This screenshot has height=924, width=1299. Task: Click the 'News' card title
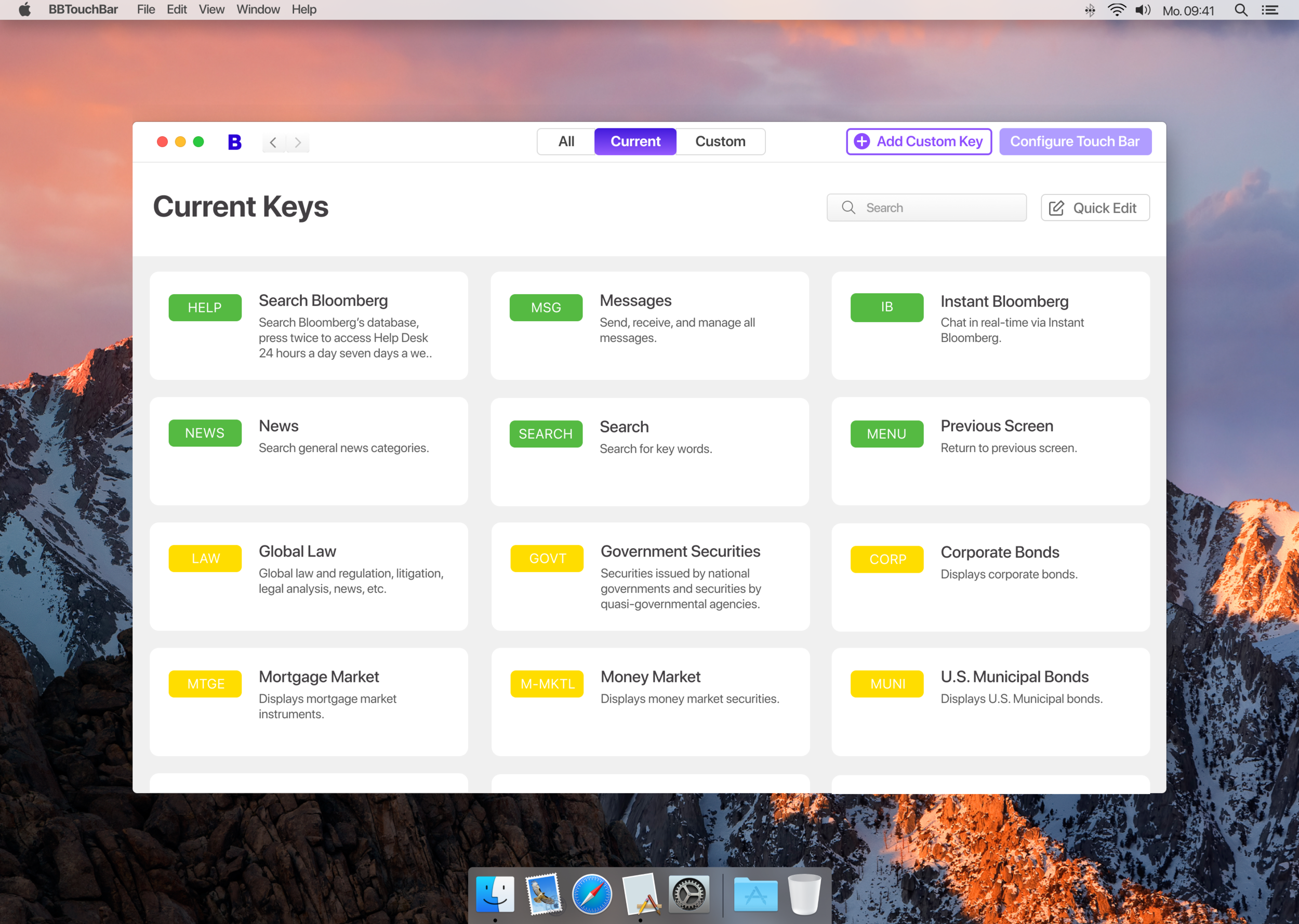279,426
